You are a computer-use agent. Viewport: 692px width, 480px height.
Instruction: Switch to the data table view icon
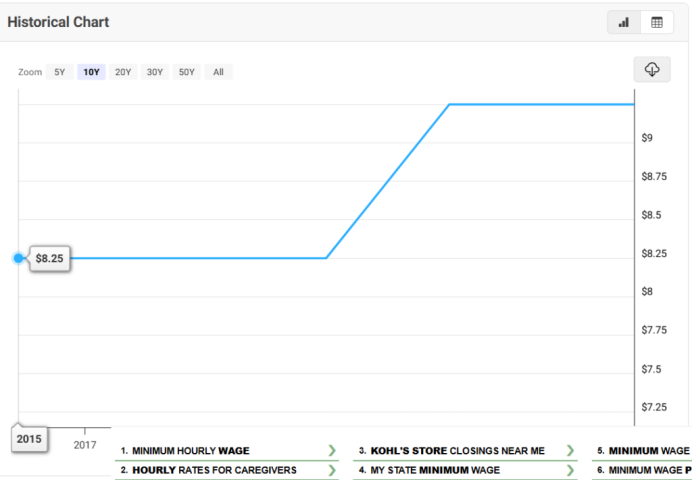click(x=657, y=22)
